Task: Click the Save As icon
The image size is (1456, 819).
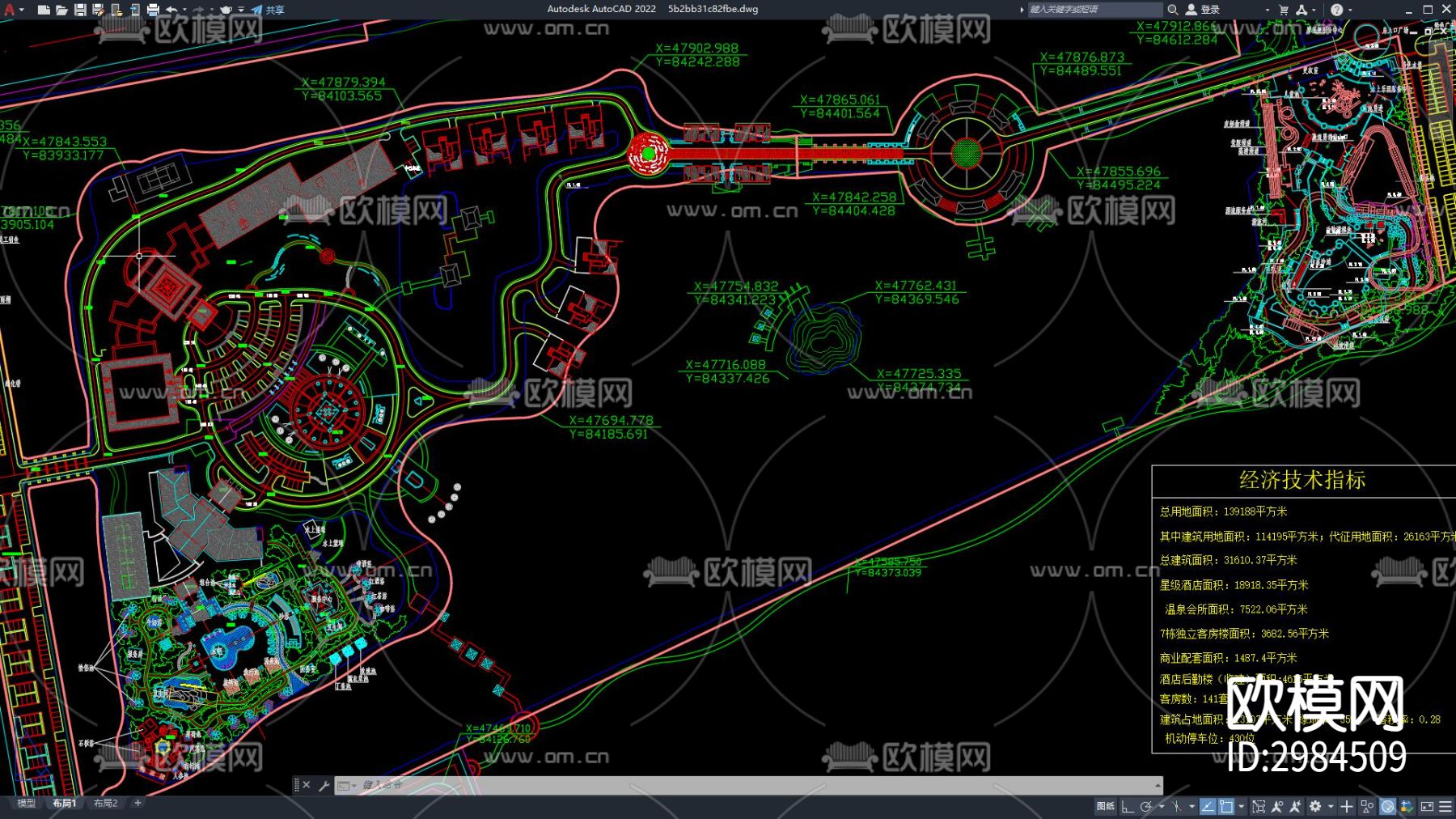Action: pyautogui.click(x=98, y=10)
